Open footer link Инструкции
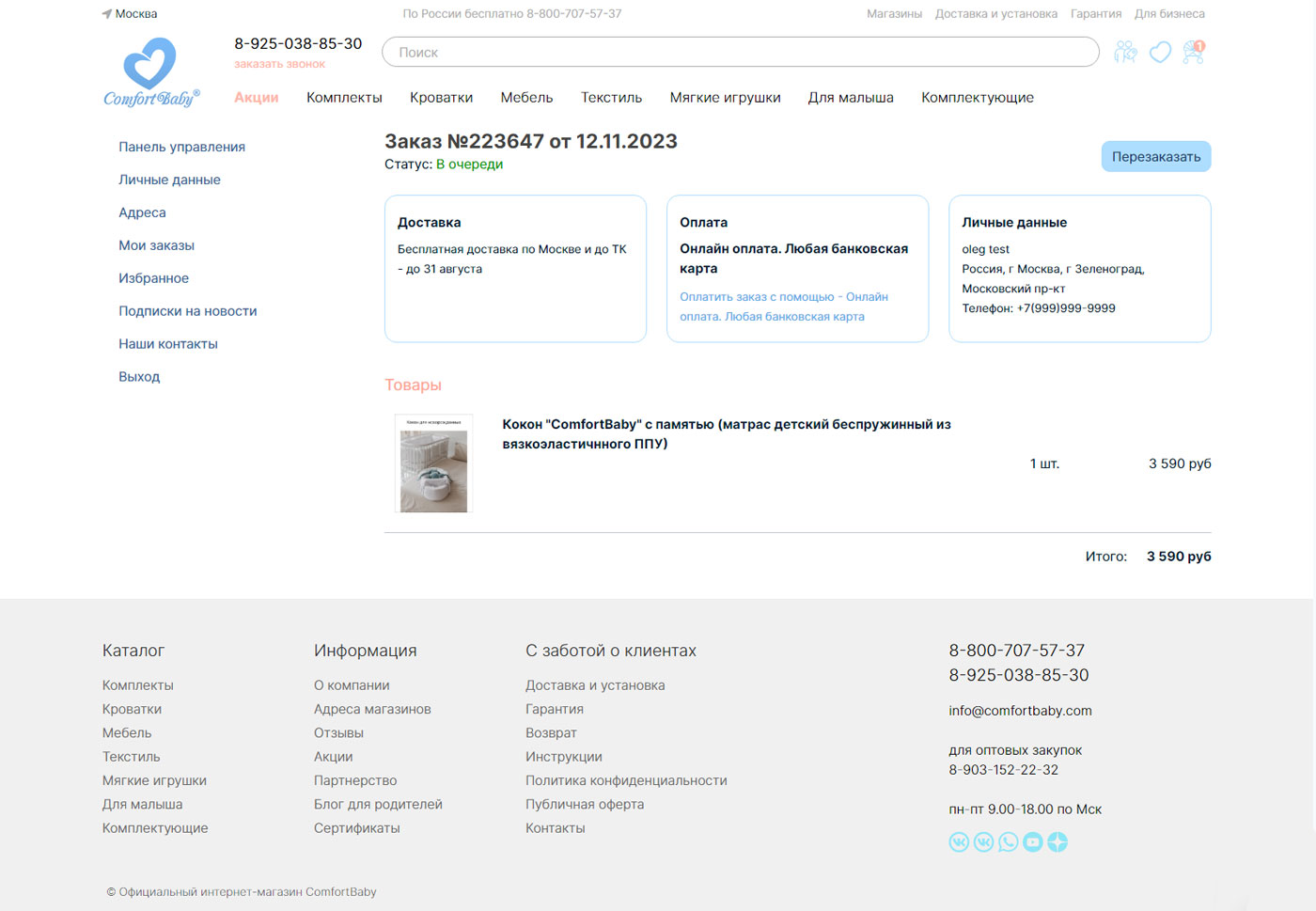The width and height of the screenshot is (1316, 911). pos(564,757)
